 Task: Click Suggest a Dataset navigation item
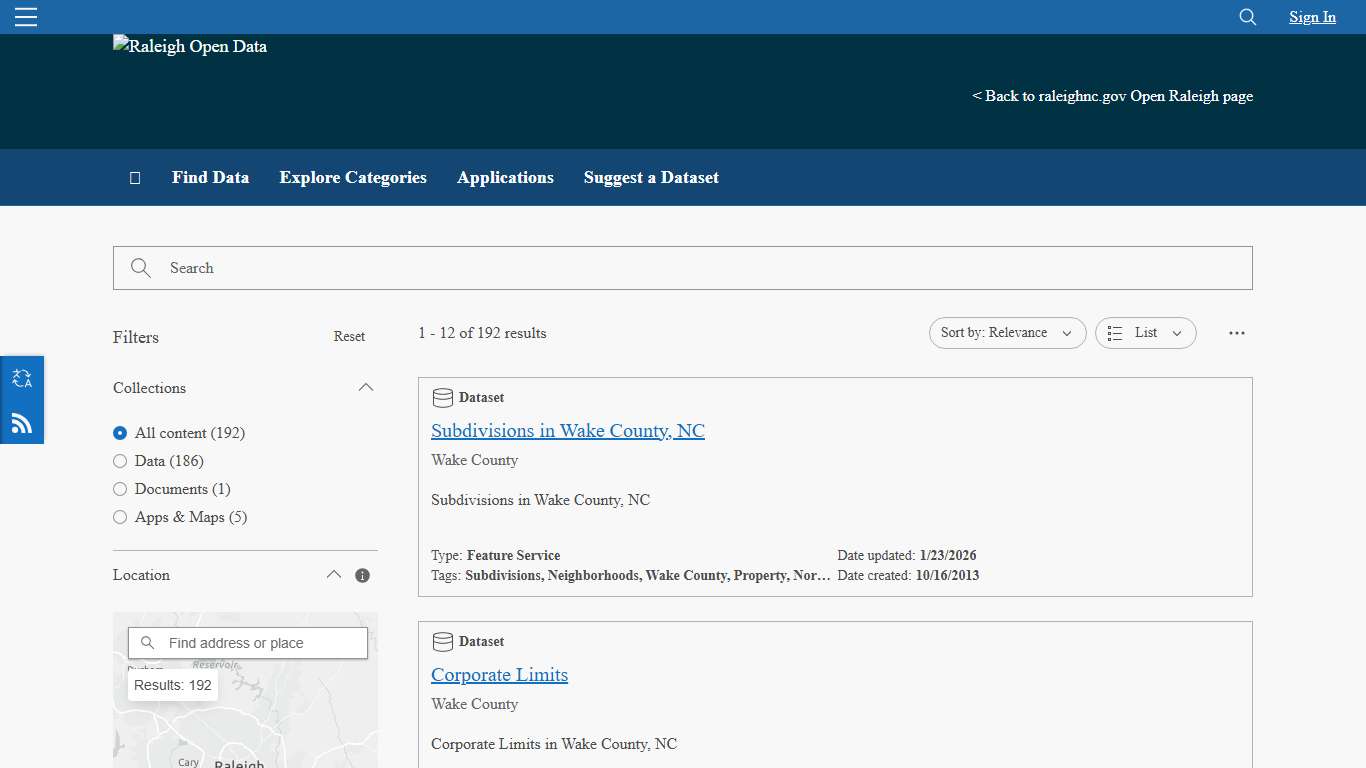click(x=651, y=177)
